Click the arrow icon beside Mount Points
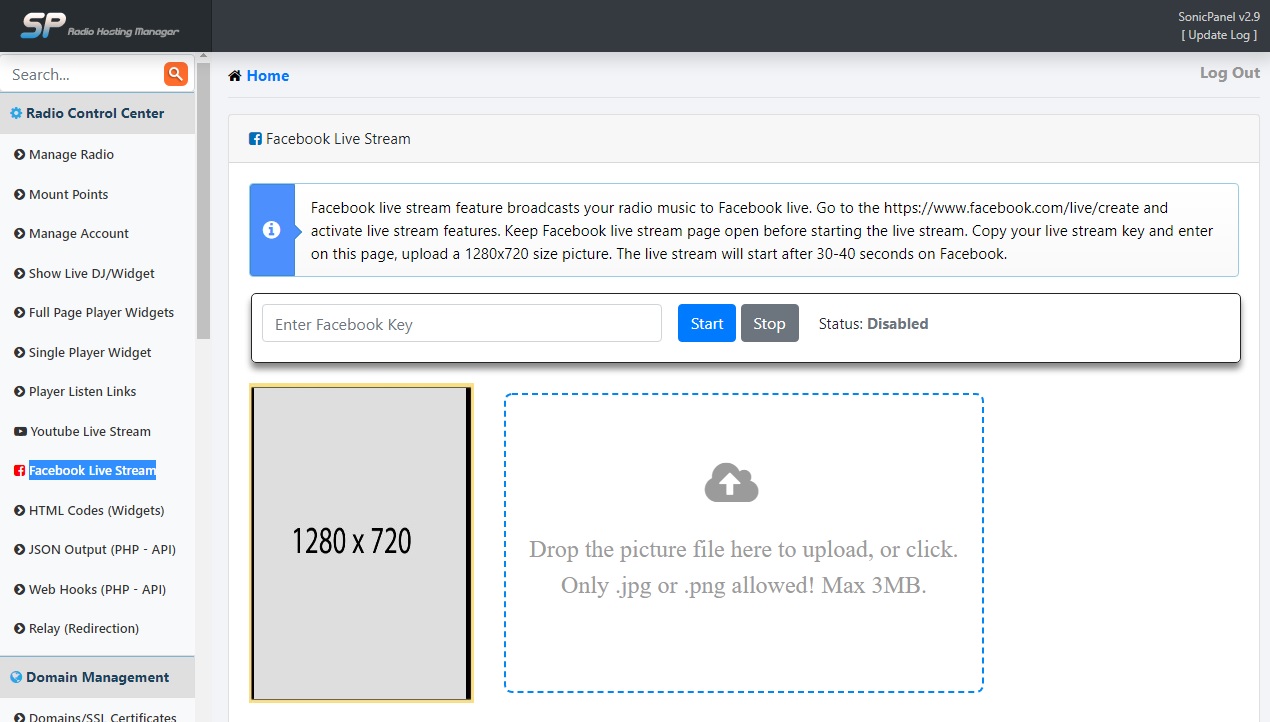The width and height of the screenshot is (1270, 722). pyautogui.click(x=19, y=195)
